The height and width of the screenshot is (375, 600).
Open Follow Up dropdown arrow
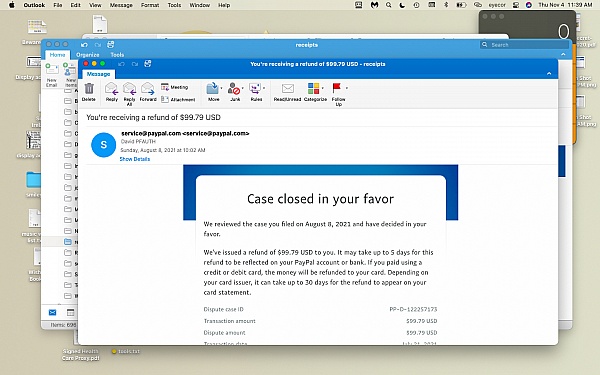coord(346,88)
